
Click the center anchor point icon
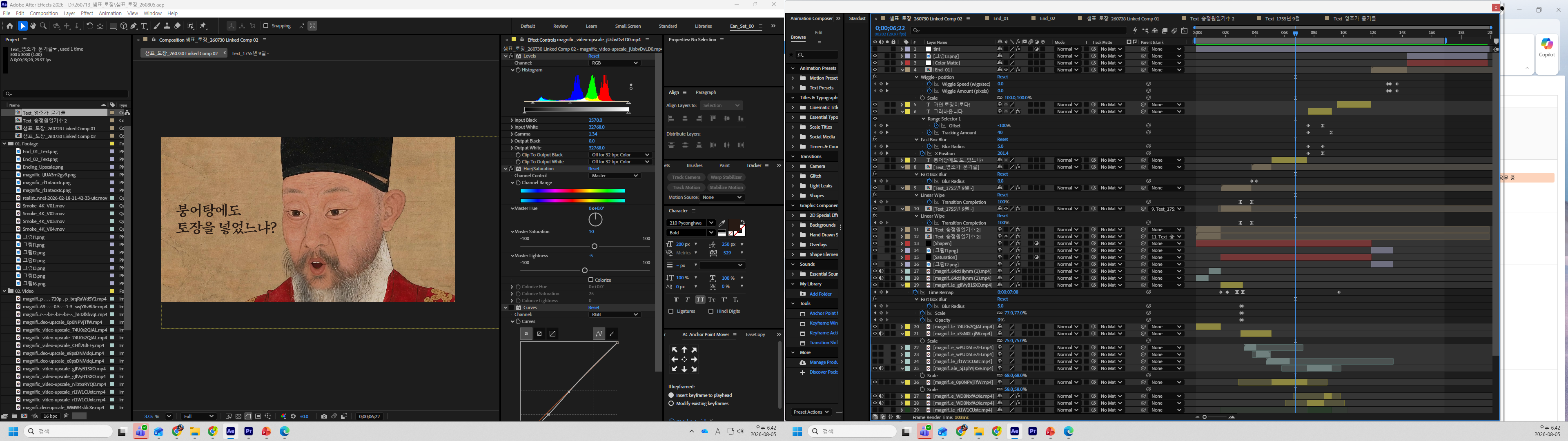[x=684, y=359]
